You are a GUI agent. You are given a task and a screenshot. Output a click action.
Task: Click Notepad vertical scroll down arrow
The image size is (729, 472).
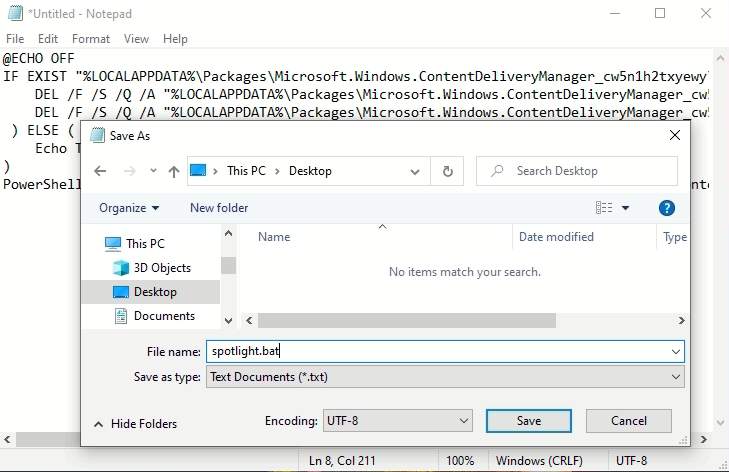click(721, 423)
